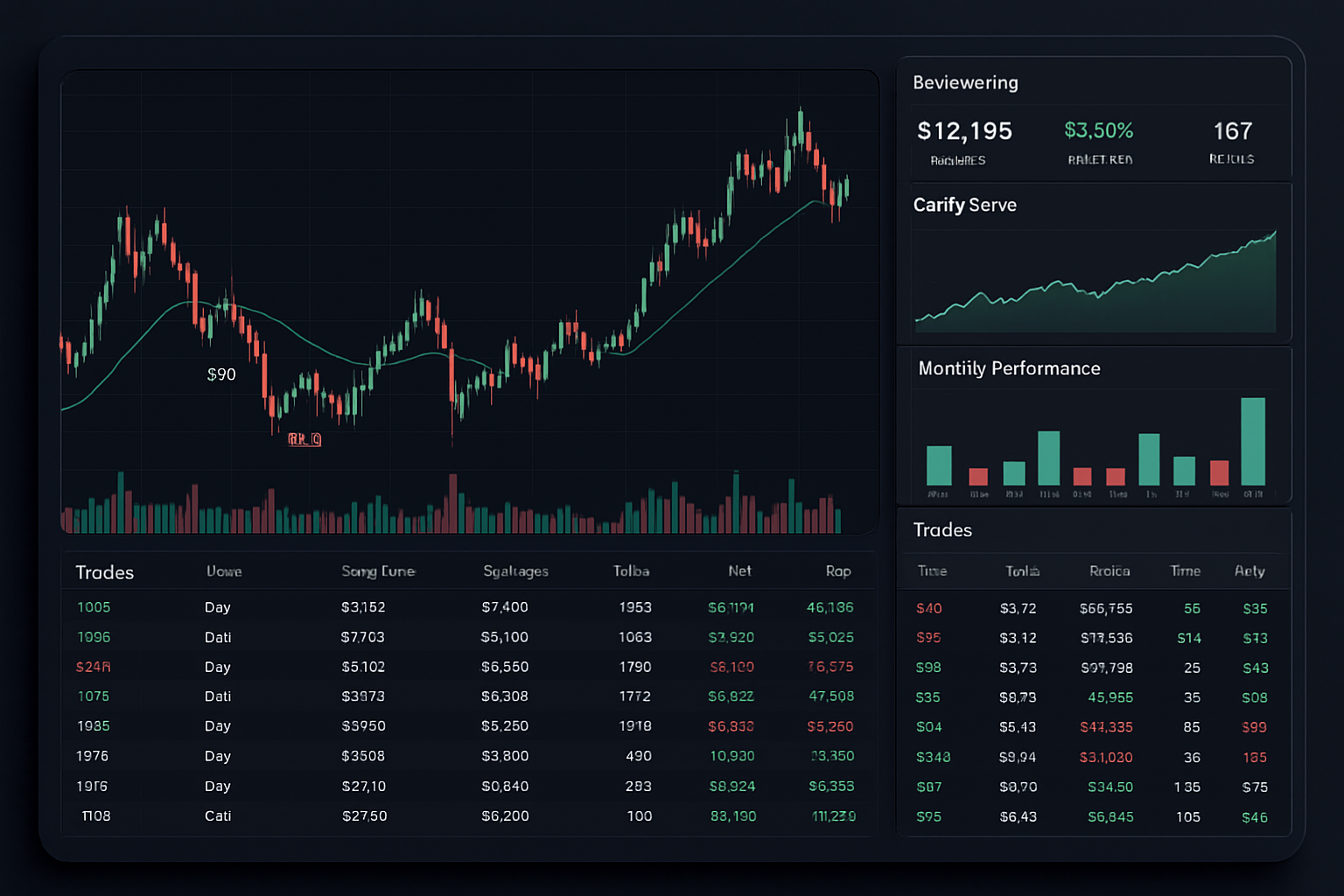The height and width of the screenshot is (896, 1344).
Task: Click the red annotation marker on the chart
Action: pos(304,440)
